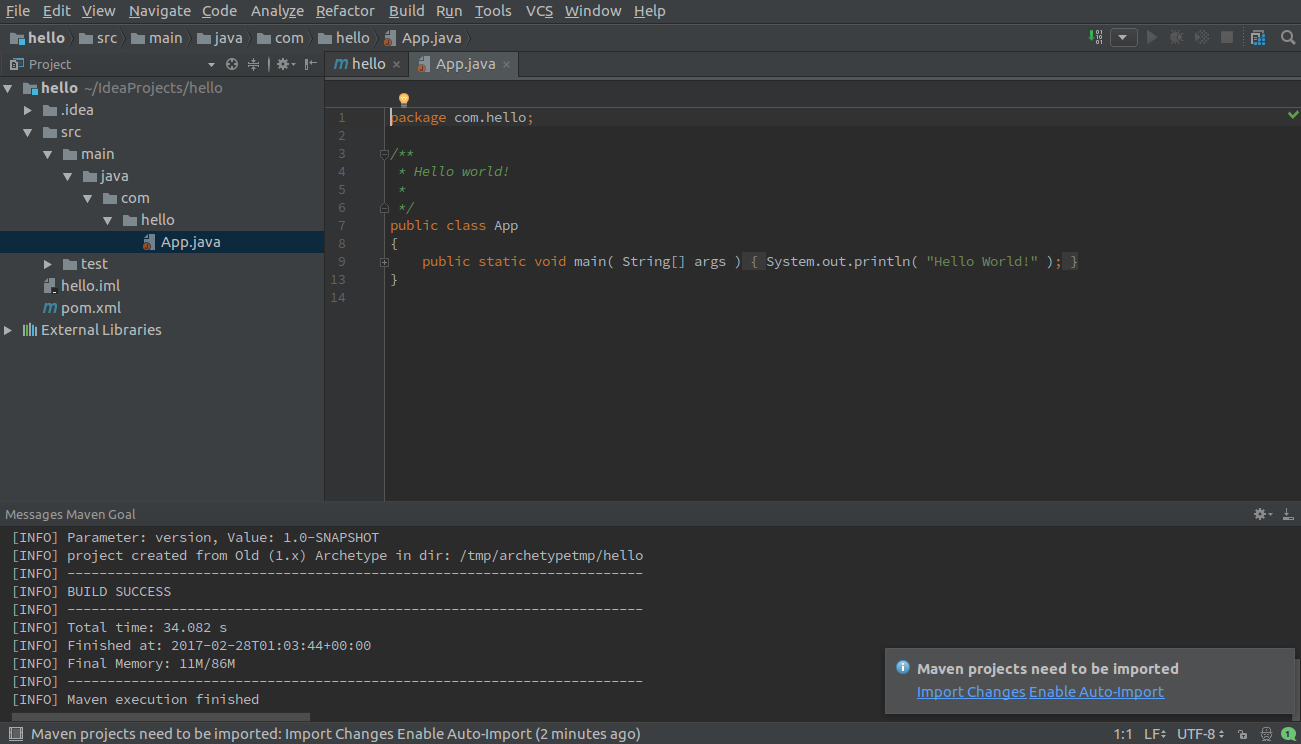Click the Scroll from Source target icon
The width and height of the screenshot is (1301, 744).
pos(232,64)
